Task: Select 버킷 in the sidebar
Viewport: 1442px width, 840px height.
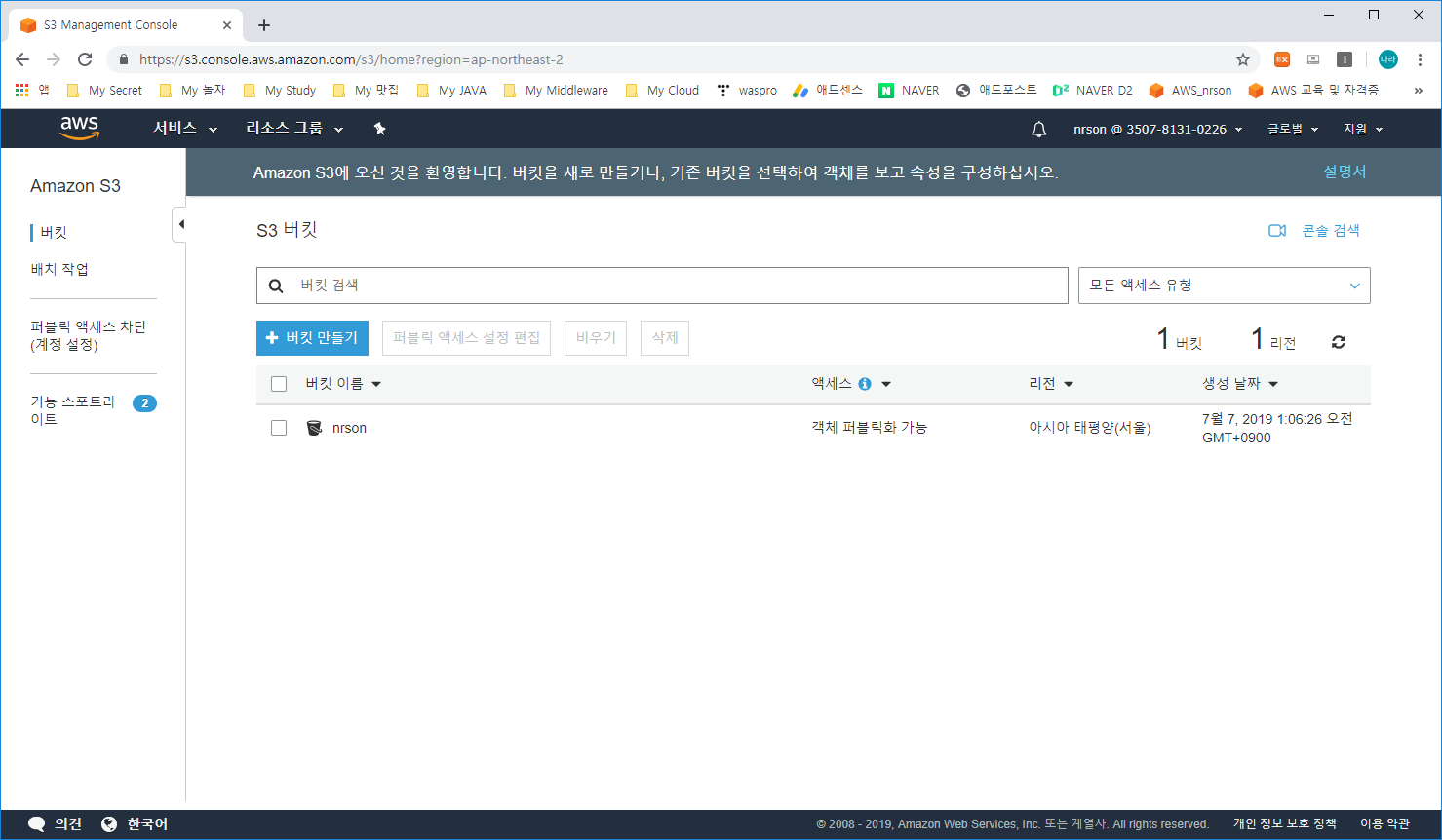Action: pos(54,233)
